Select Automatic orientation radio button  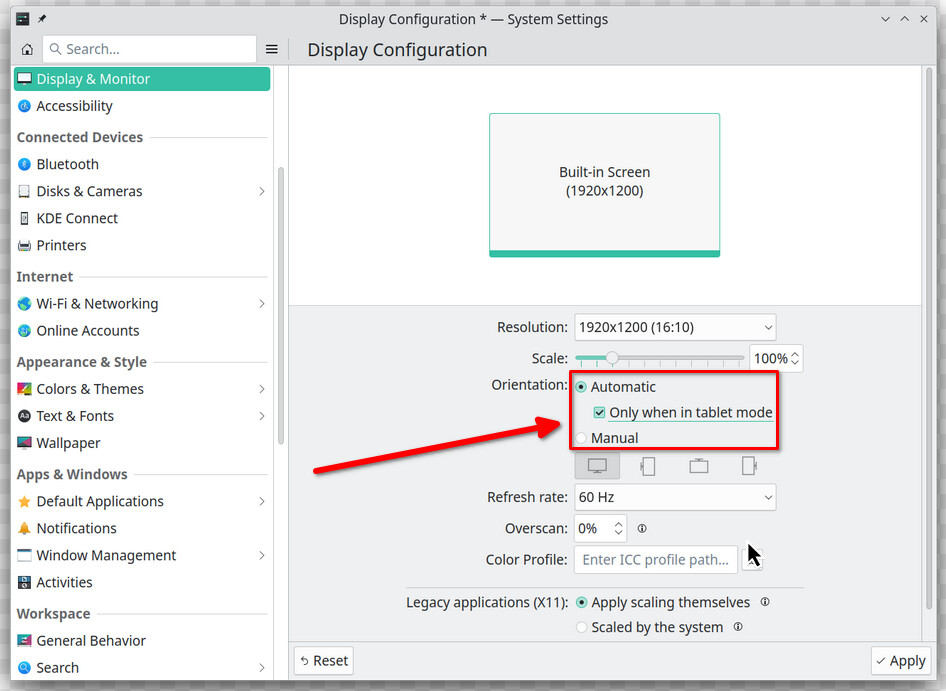click(581, 387)
